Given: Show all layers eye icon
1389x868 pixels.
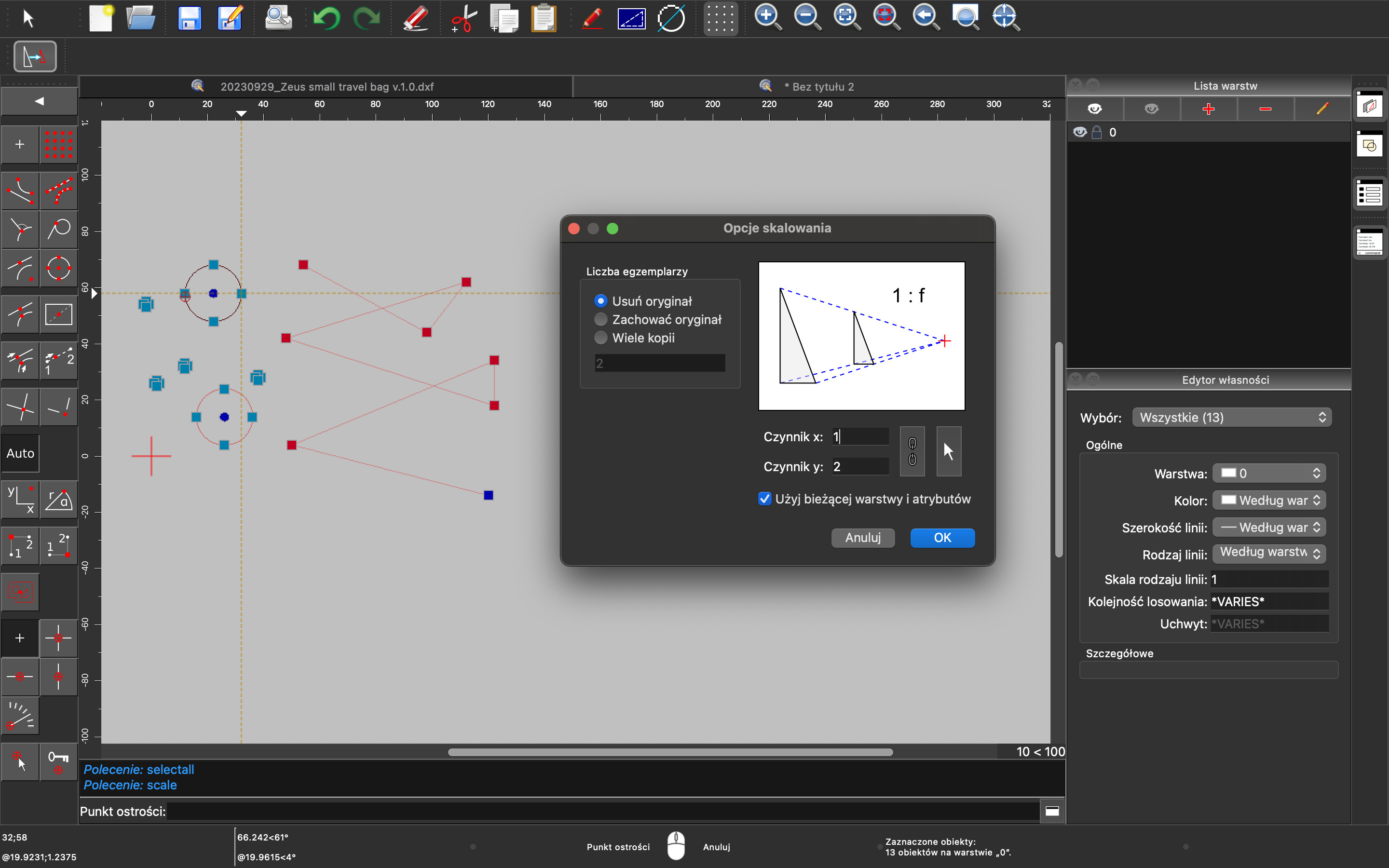Looking at the screenshot, I should pos(1094,109).
